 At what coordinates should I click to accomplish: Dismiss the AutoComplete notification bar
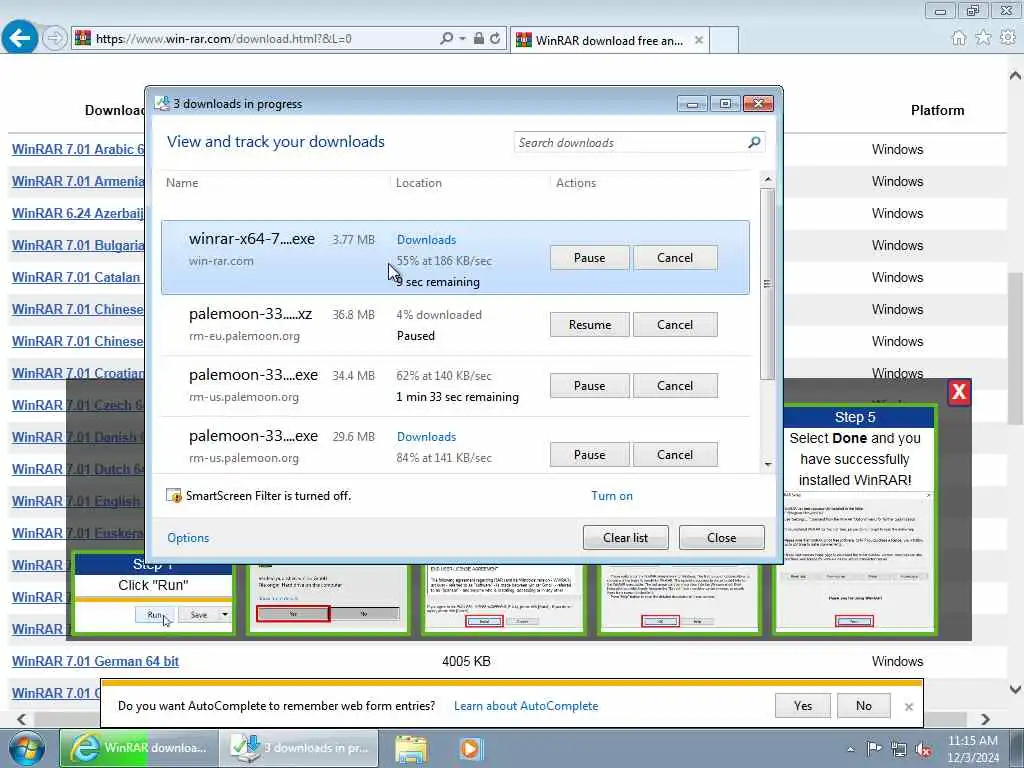(x=908, y=707)
